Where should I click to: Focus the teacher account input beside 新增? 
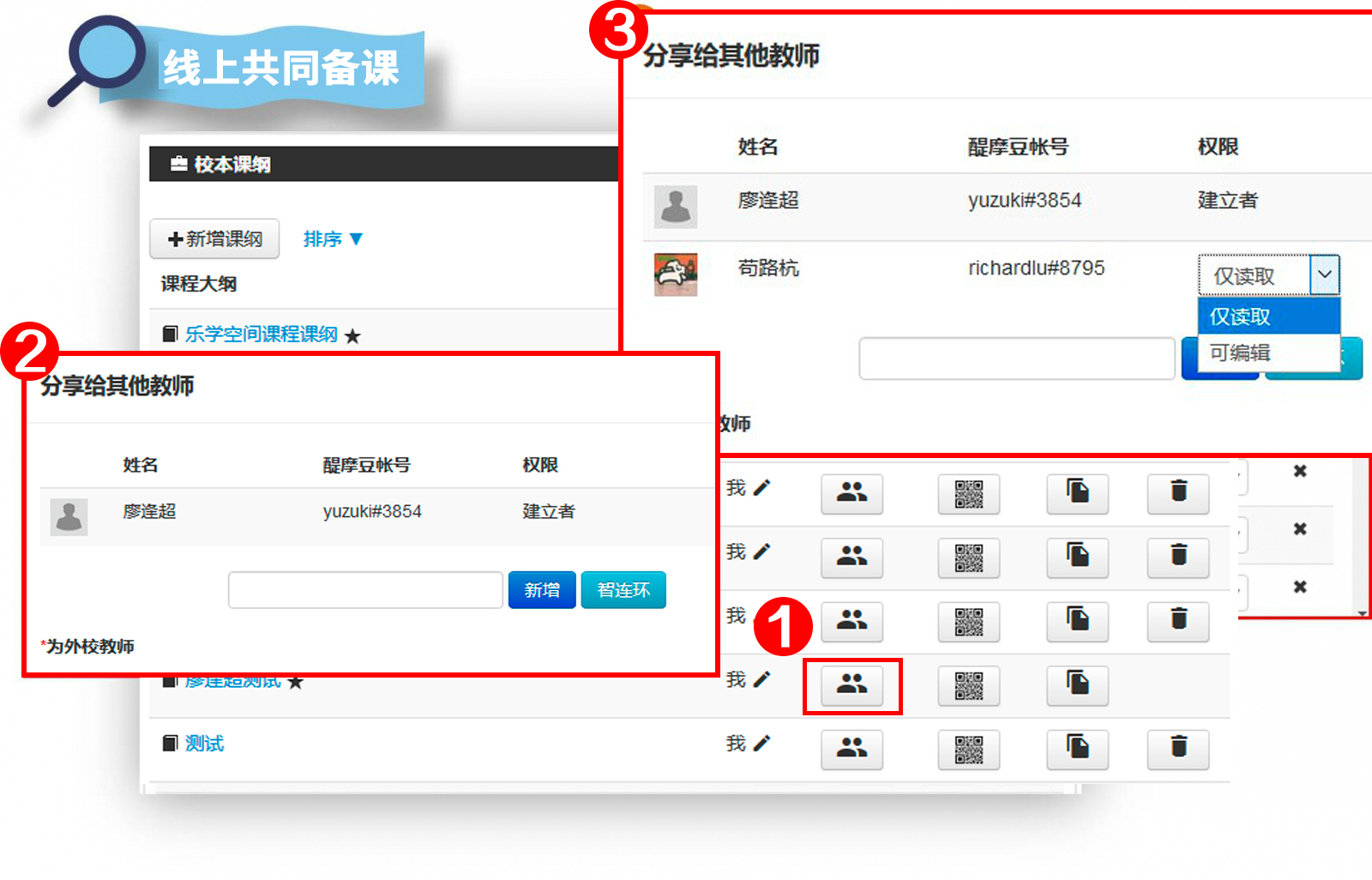(x=365, y=590)
